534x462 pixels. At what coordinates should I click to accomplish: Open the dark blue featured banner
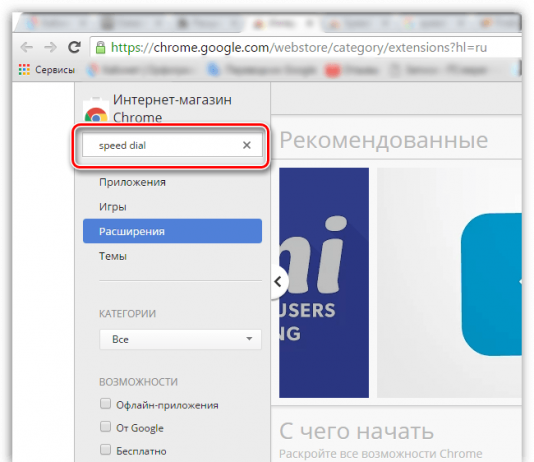point(324,283)
